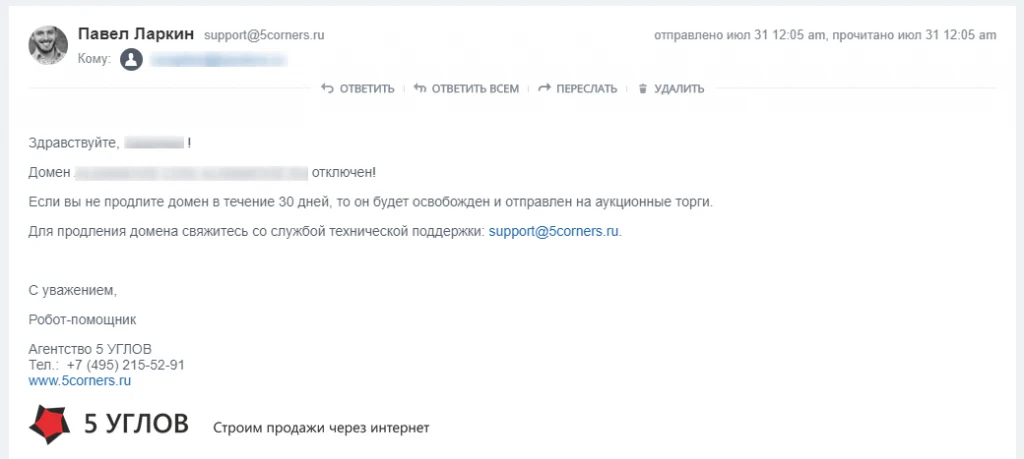The width and height of the screenshot is (1024, 459).
Task: Click the red star 5 УГЛОВ logo
Action: (49, 424)
